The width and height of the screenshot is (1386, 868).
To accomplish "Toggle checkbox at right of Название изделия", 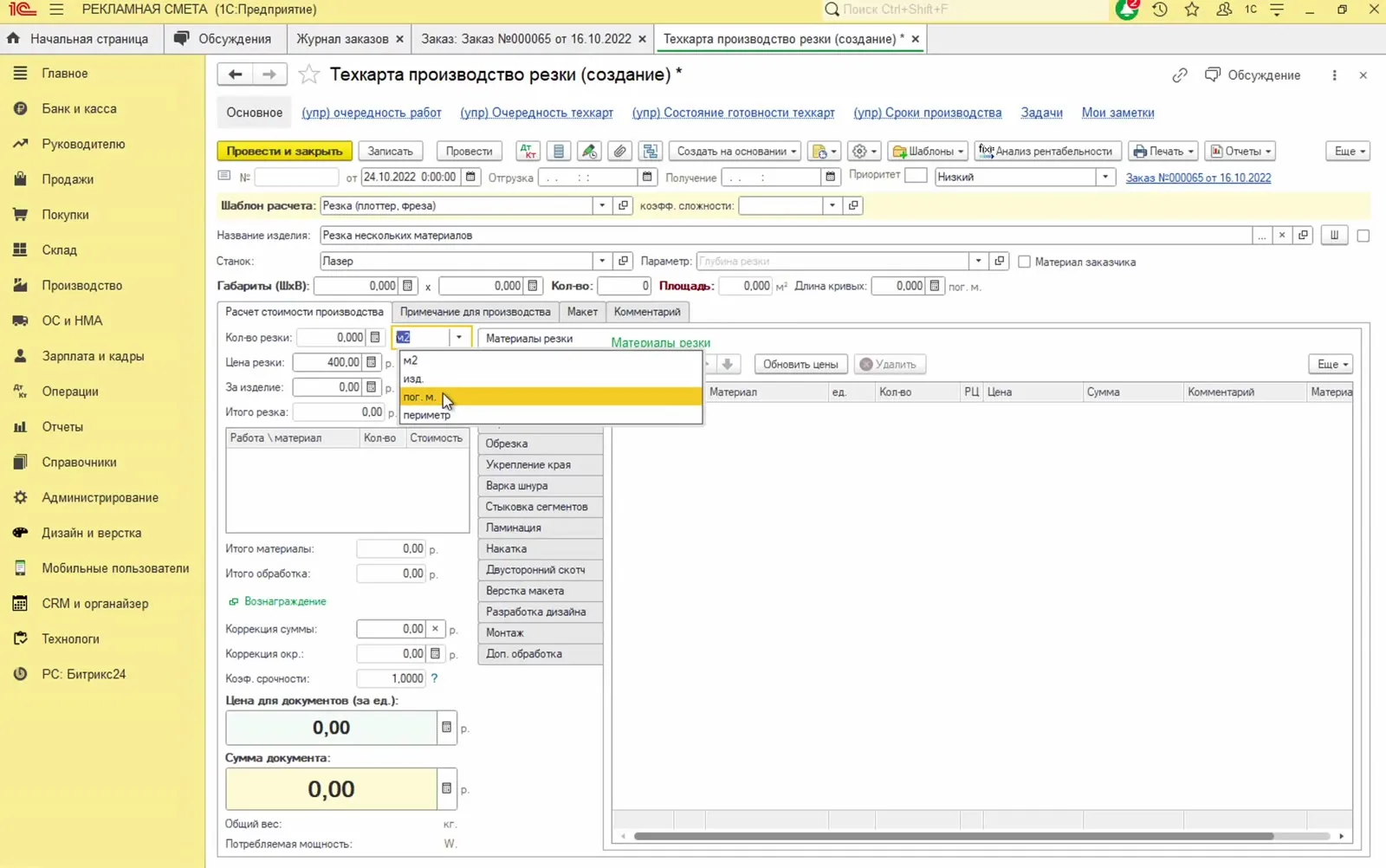I will [1363, 236].
